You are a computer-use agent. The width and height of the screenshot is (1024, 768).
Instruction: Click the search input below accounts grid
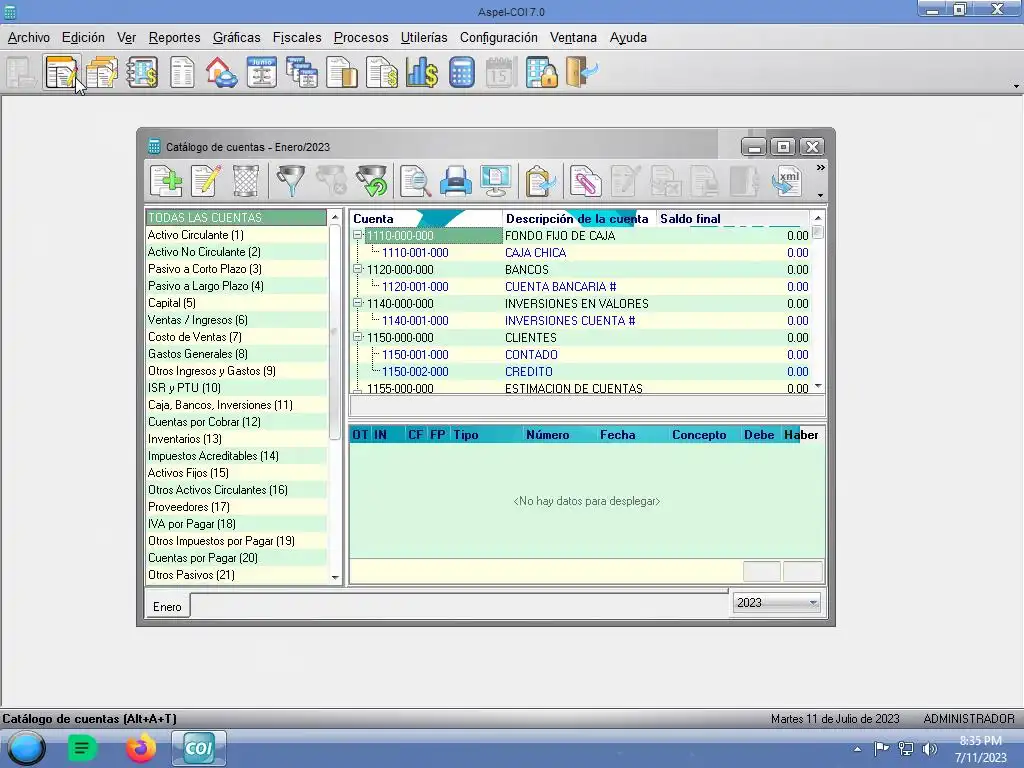587,406
